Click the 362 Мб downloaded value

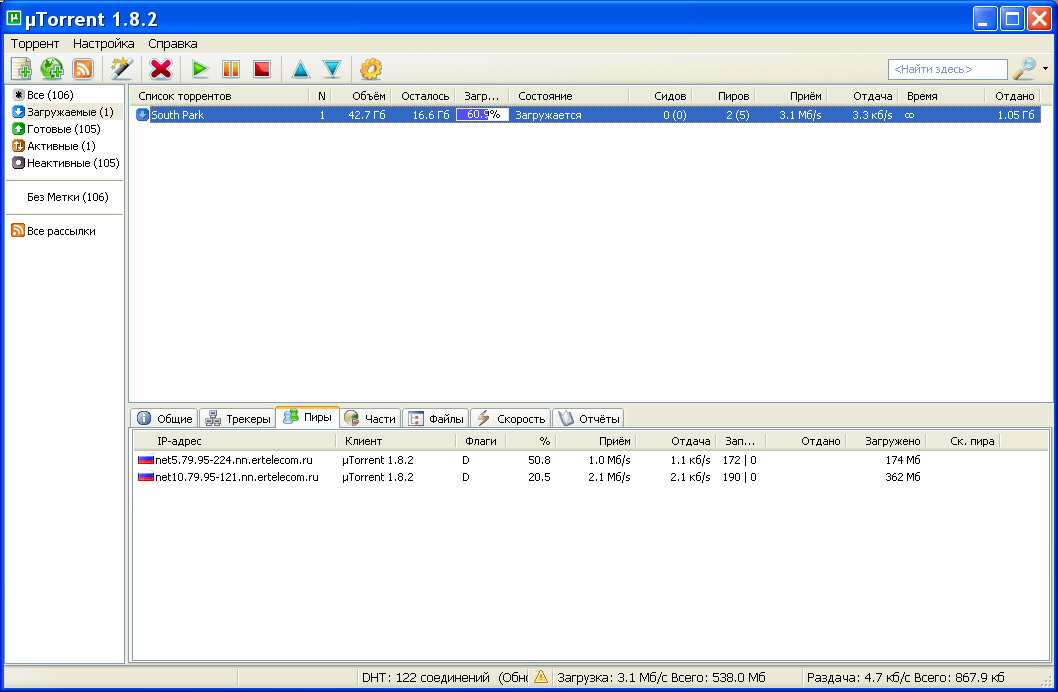tap(903, 477)
